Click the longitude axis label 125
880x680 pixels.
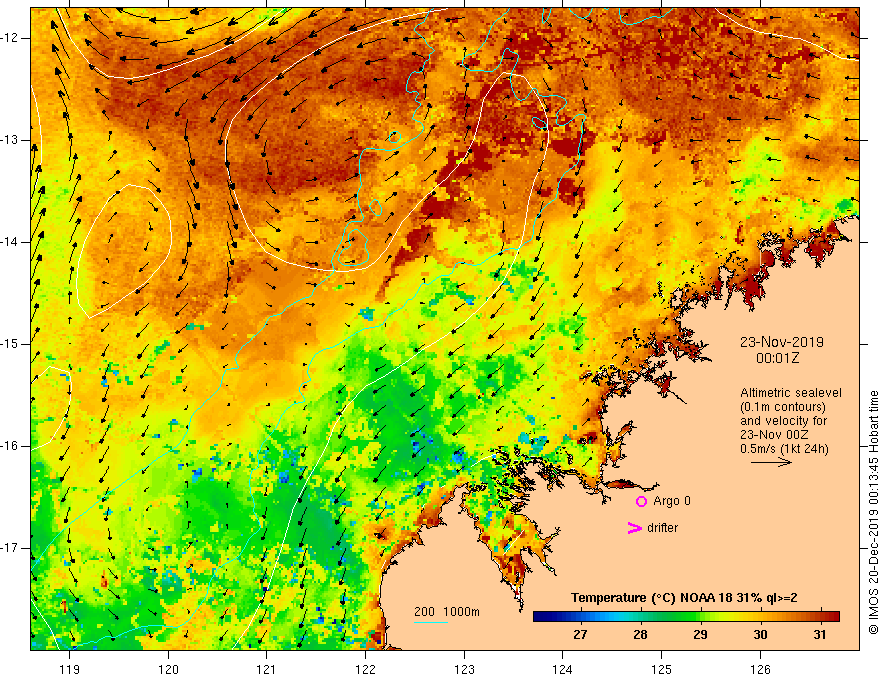[x=662, y=669]
